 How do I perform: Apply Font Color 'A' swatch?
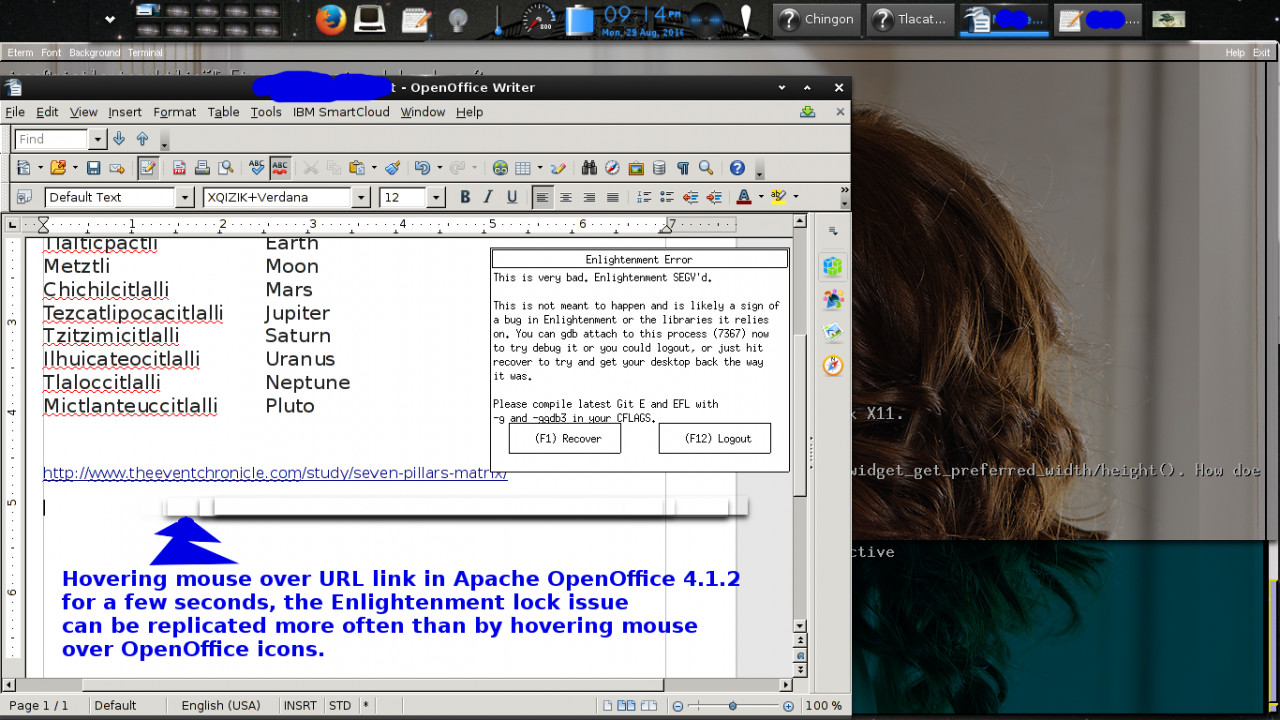click(744, 197)
